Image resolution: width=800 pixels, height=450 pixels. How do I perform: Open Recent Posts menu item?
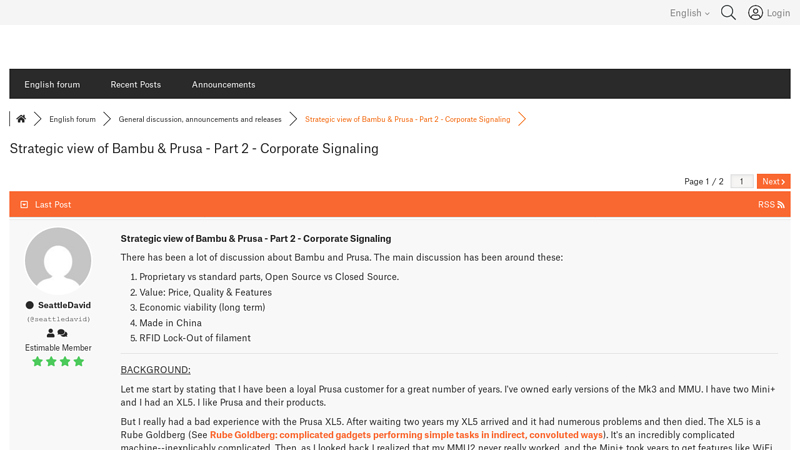[135, 84]
